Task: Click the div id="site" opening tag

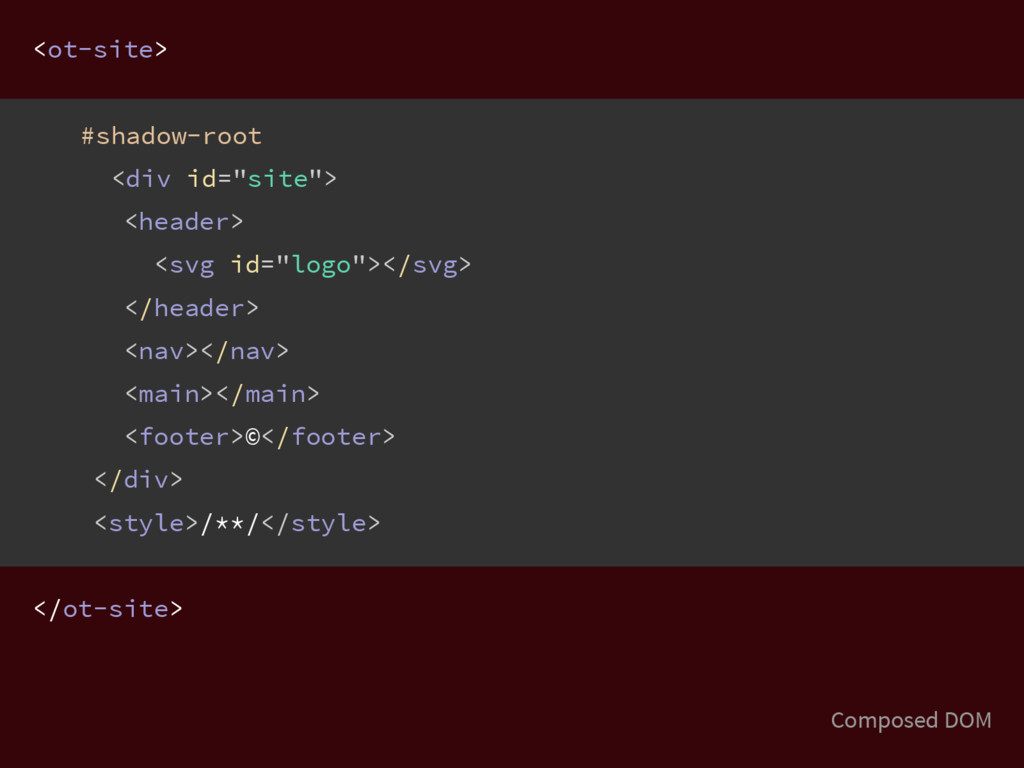Action: (224, 178)
